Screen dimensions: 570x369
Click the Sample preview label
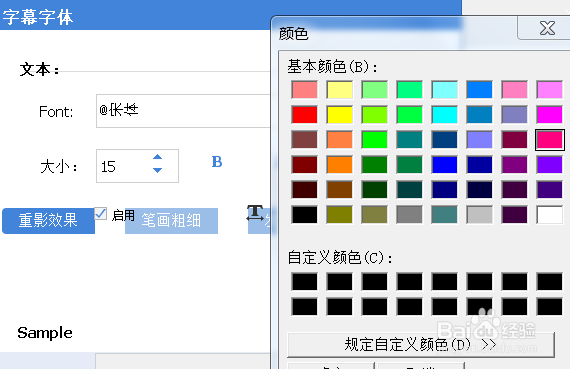(x=45, y=333)
